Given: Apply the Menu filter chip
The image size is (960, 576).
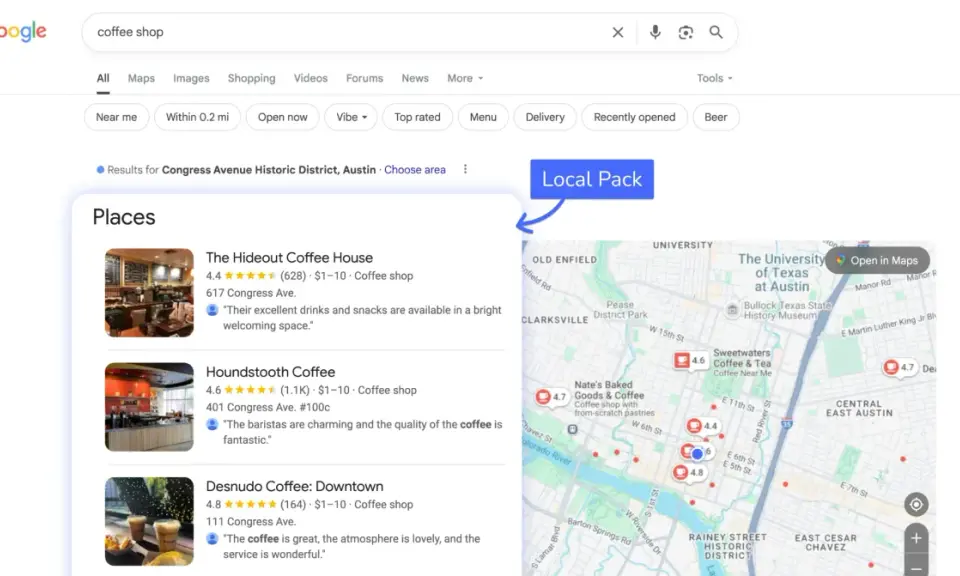Looking at the screenshot, I should (483, 117).
